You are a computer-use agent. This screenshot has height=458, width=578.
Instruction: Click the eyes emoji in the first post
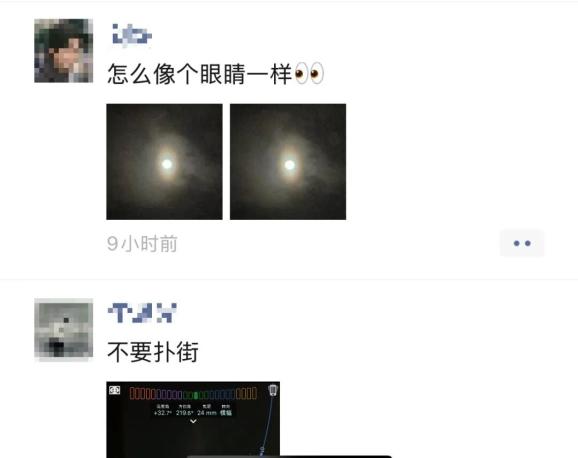pos(309,73)
